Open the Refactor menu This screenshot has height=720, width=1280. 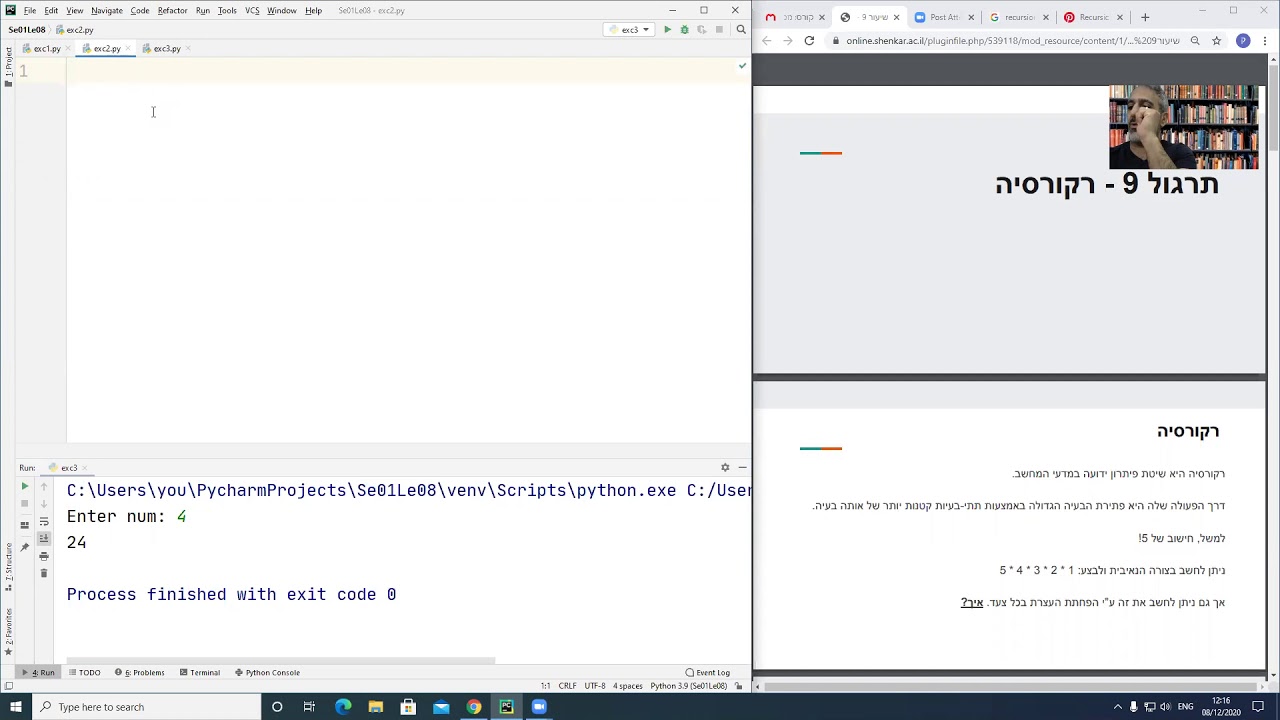click(172, 11)
